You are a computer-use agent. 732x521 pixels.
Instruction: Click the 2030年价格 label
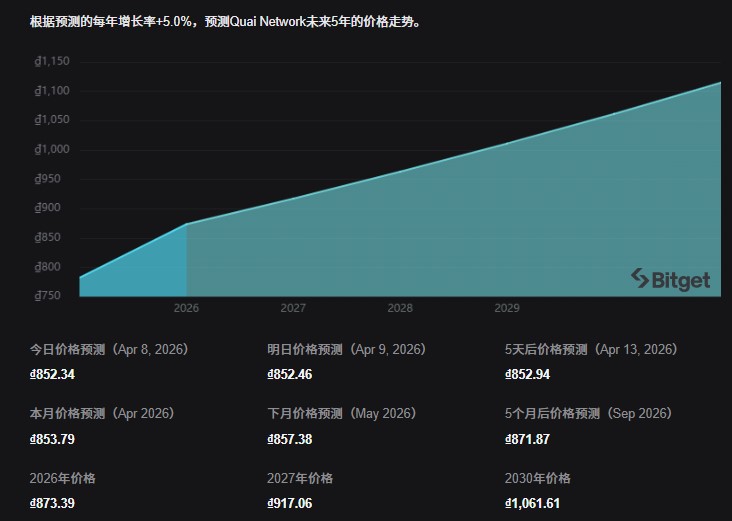pyautogui.click(x=538, y=479)
